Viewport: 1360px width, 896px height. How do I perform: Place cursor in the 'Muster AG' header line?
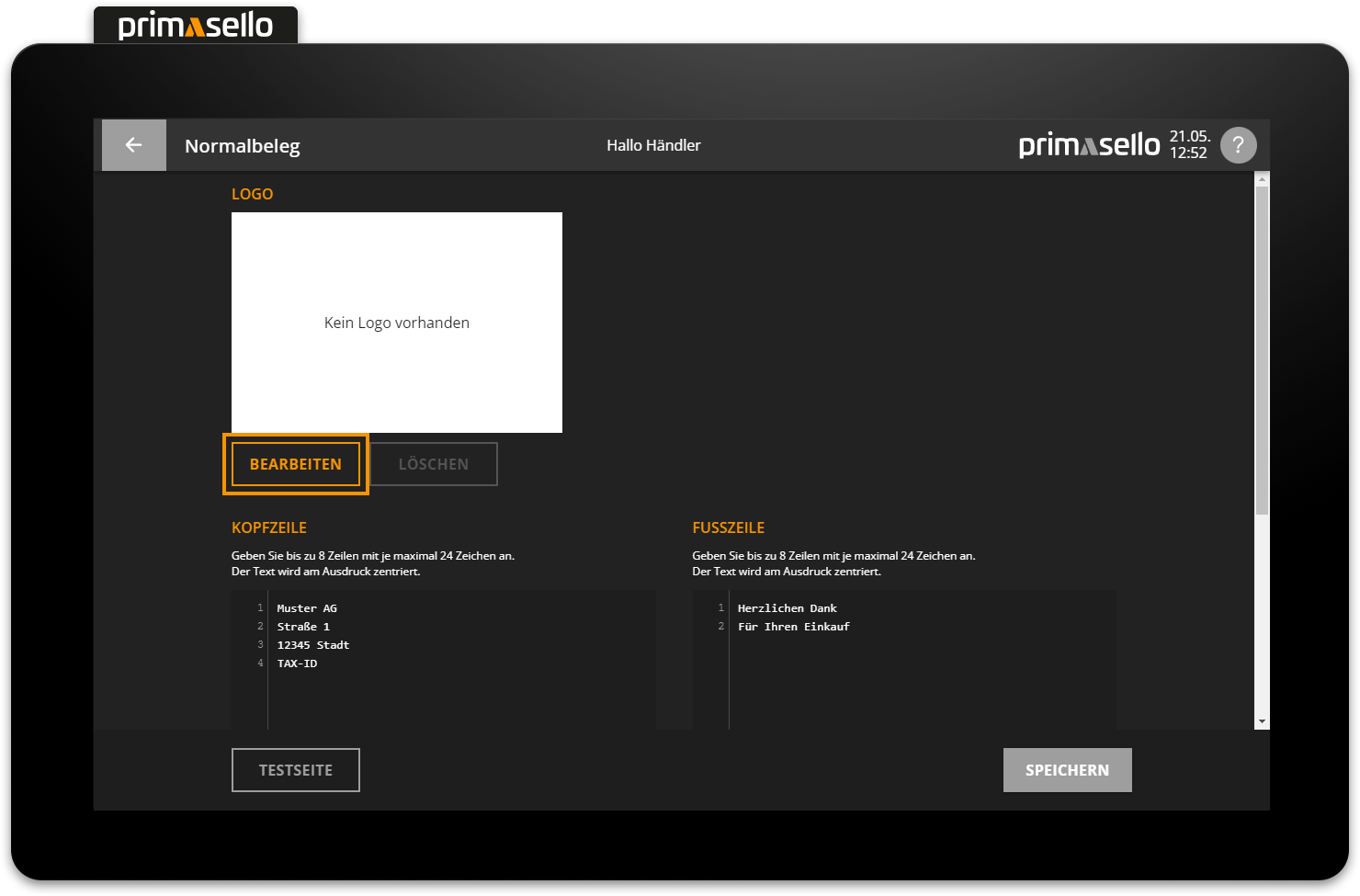(307, 608)
